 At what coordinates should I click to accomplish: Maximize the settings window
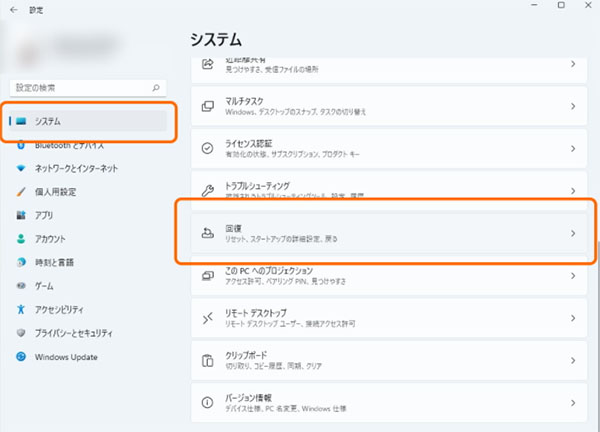coord(561,5)
